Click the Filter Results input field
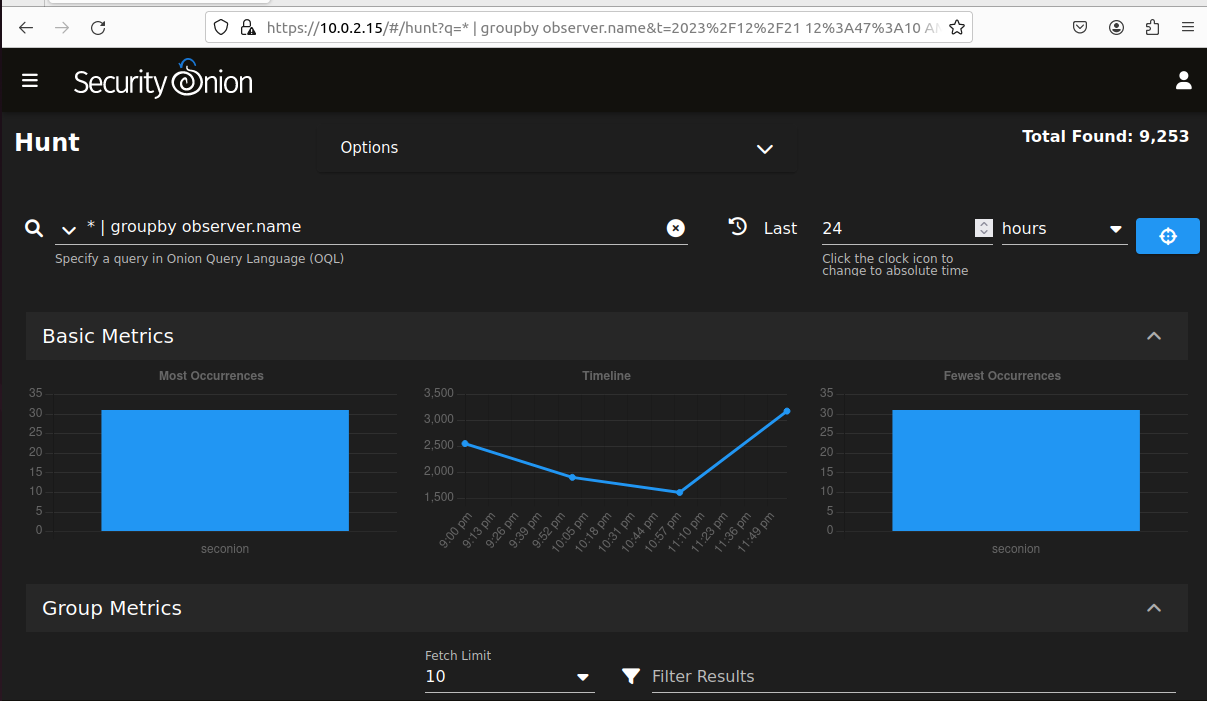This screenshot has width=1207, height=701. pyautogui.click(x=912, y=677)
